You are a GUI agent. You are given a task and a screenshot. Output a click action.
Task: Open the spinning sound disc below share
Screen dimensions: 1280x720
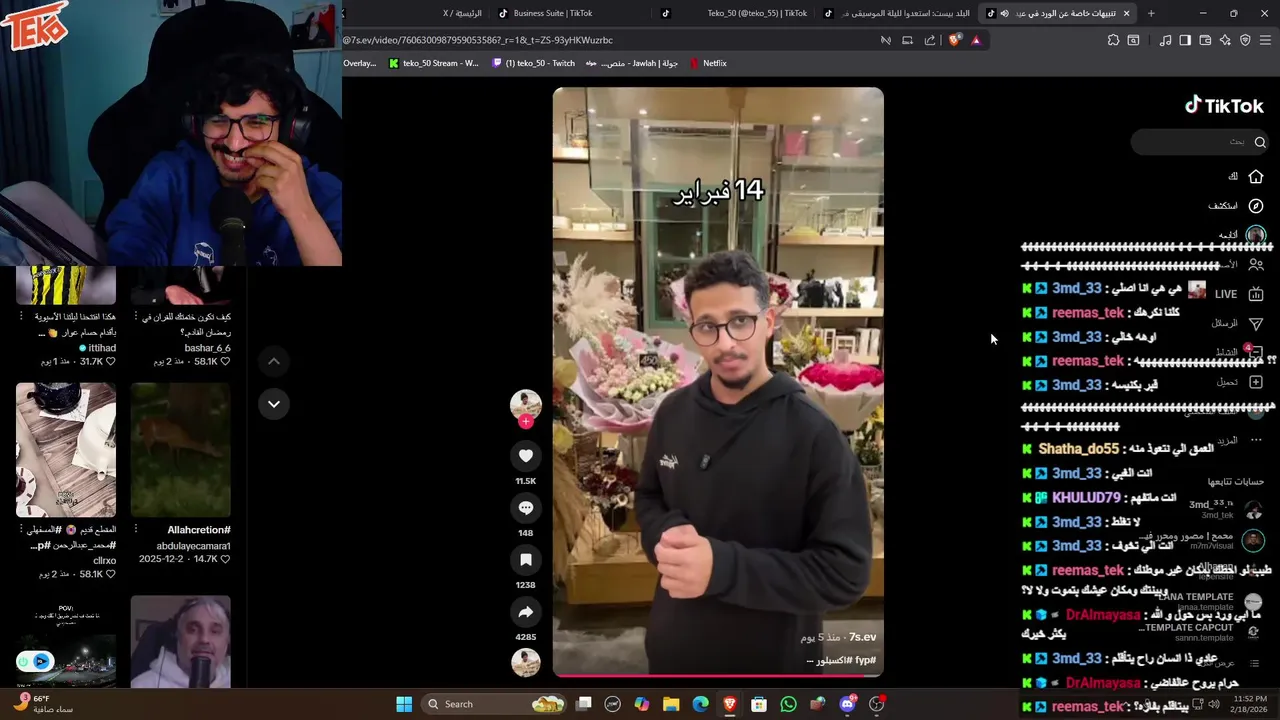(526, 662)
